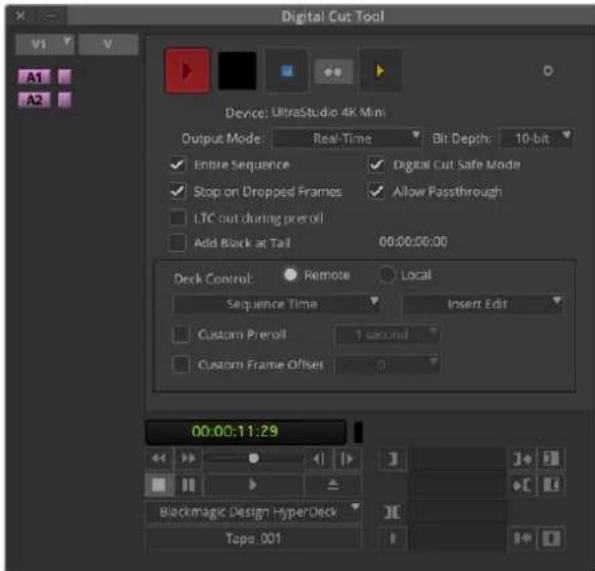Uncheck Digital Cut Safe Mode

click(376, 165)
